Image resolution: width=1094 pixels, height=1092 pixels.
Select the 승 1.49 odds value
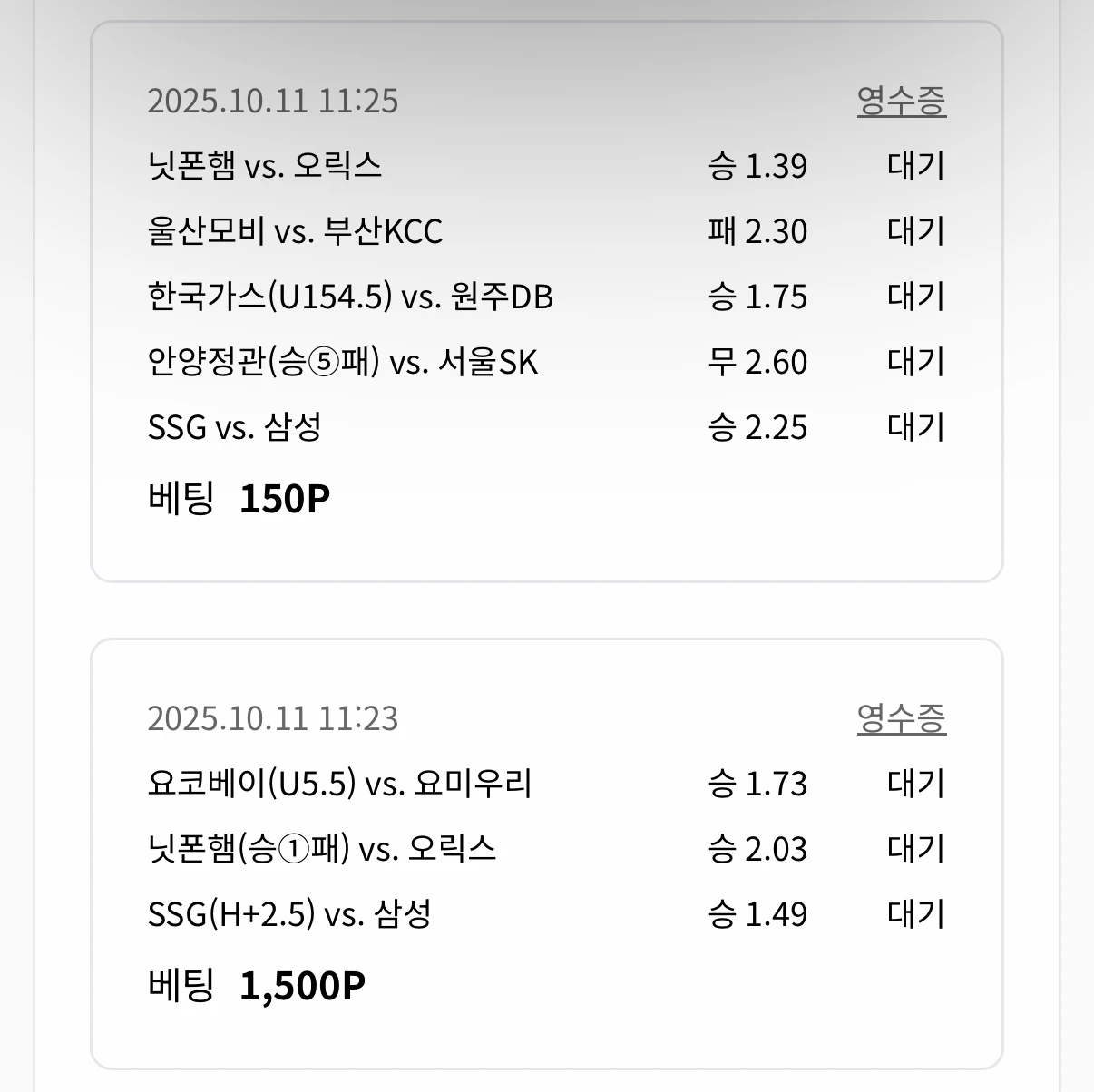tap(757, 914)
